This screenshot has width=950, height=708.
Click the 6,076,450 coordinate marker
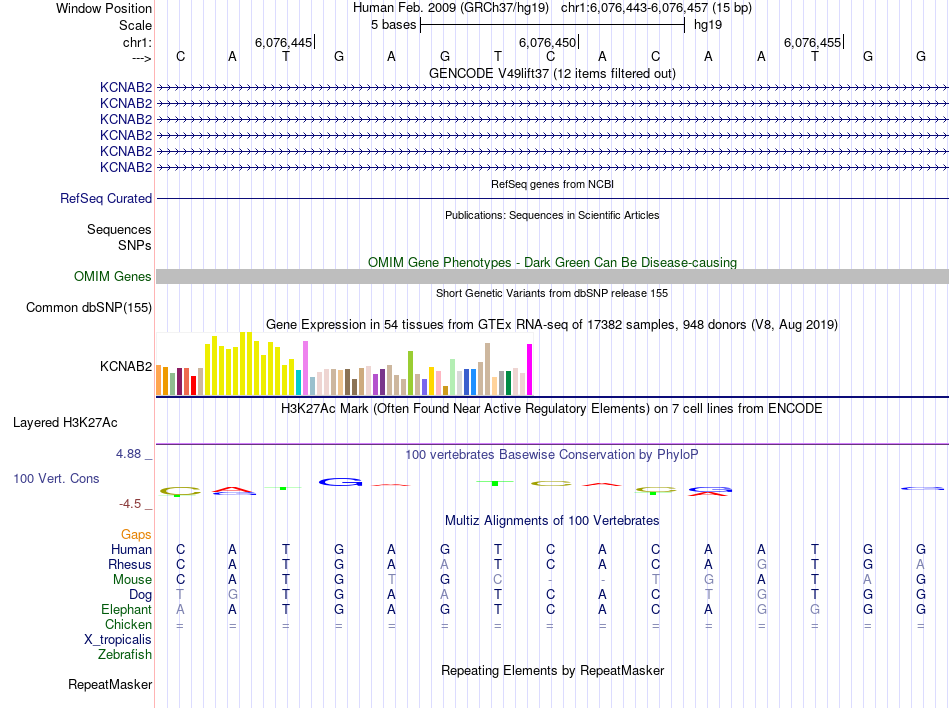548,42
